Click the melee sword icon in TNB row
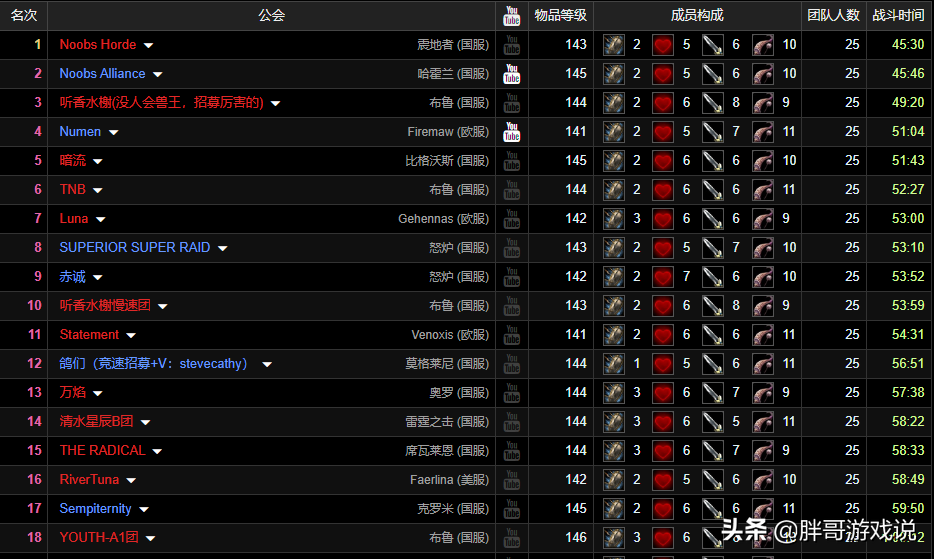The height and width of the screenshot is (559, 934). pos(712,190)
